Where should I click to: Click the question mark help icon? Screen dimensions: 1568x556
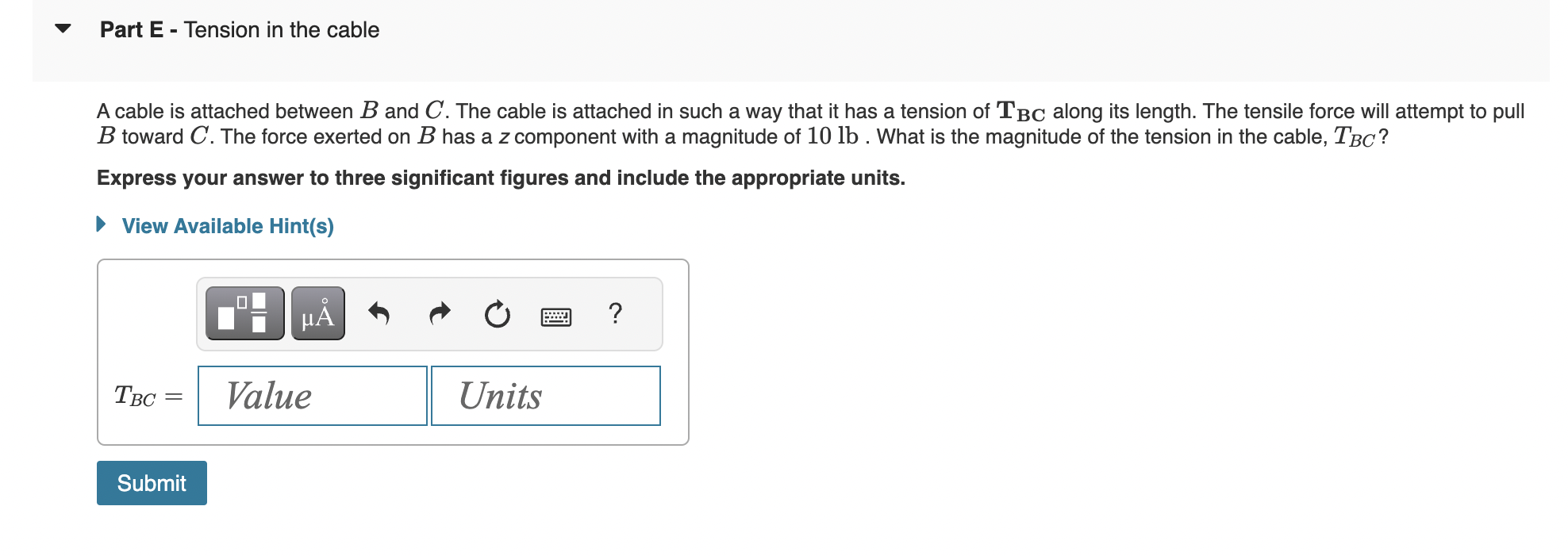click(x=617, y=314)
